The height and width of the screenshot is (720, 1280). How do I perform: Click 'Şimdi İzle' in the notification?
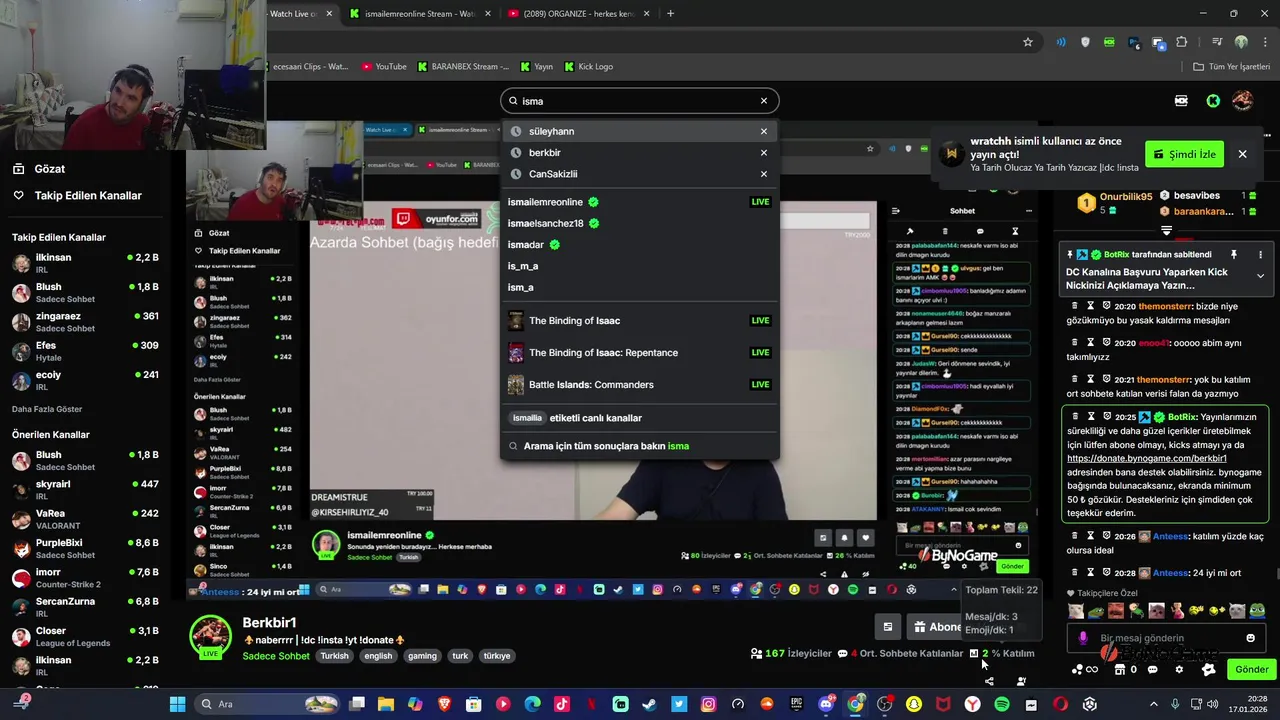(1184, 154)
